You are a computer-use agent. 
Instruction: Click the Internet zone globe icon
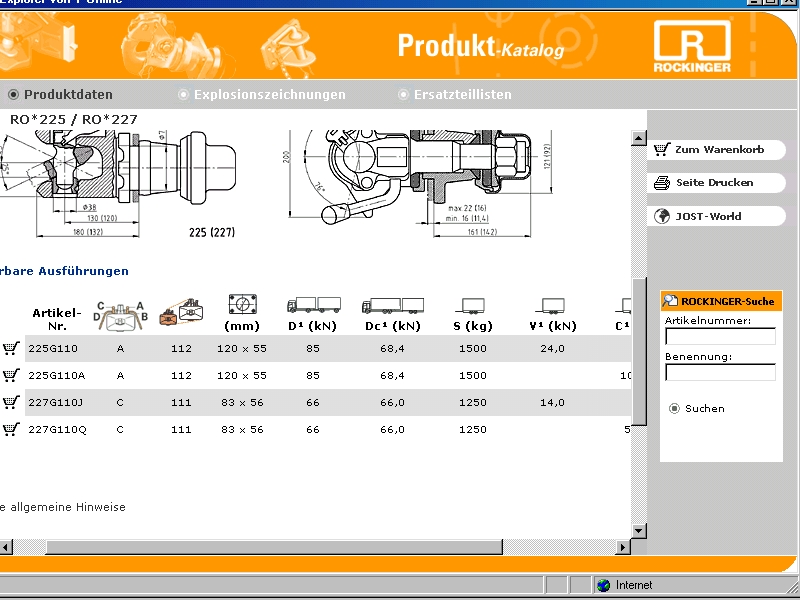[603, 585]
